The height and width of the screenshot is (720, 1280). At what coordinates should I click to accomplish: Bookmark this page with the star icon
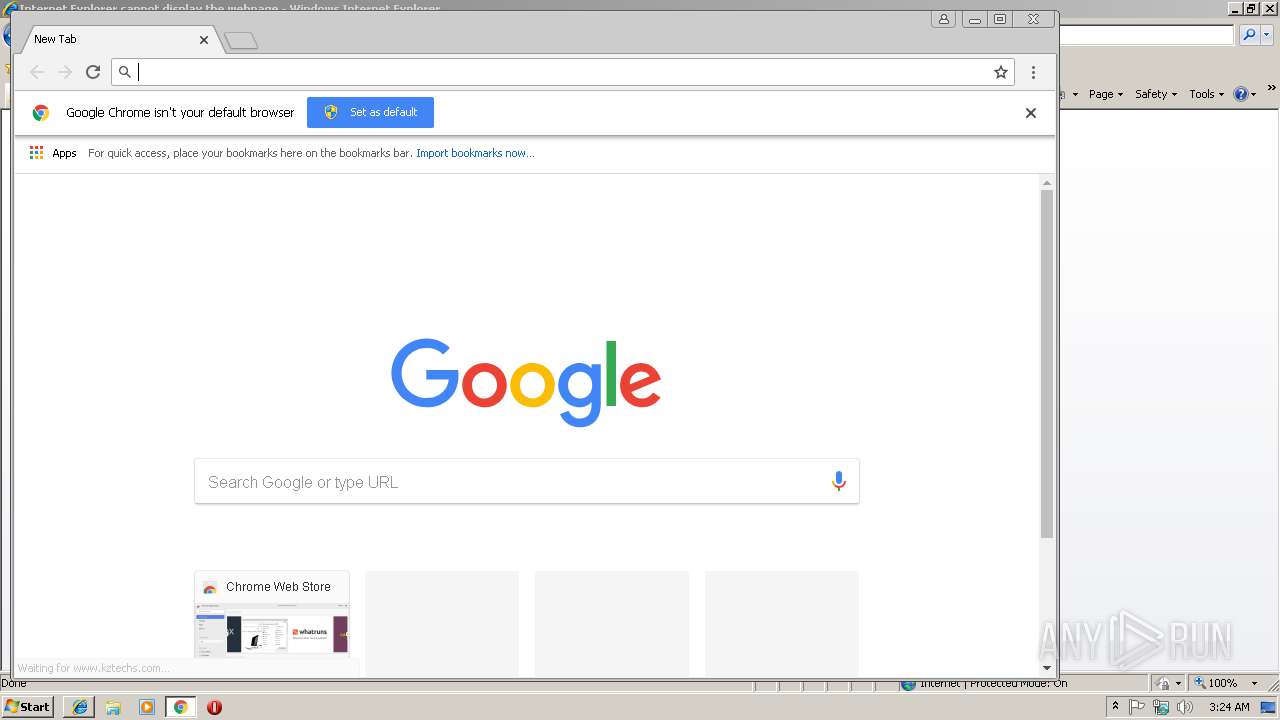[x=1000, y=72]
